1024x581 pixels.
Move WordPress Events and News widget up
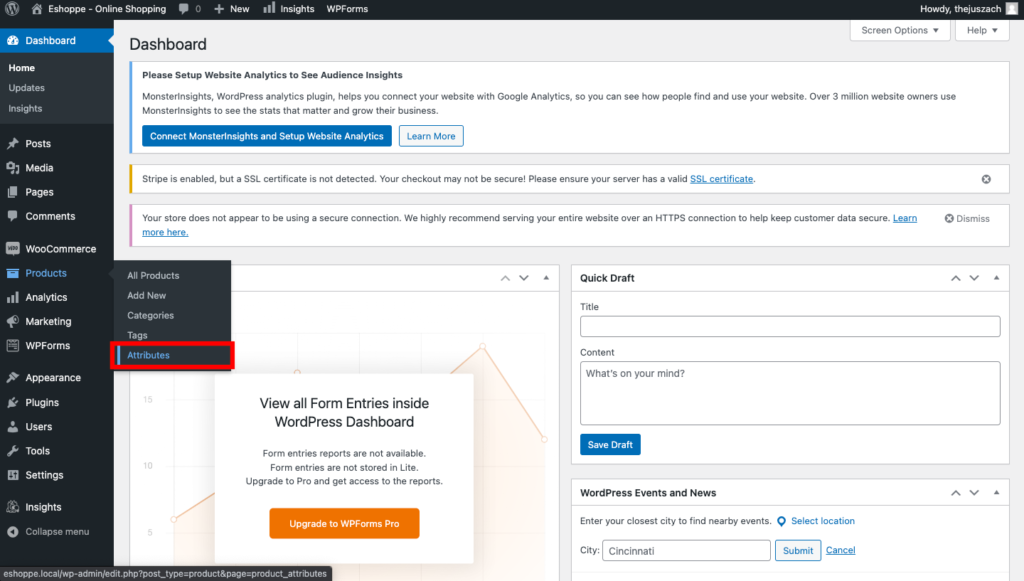click(955, 493)
